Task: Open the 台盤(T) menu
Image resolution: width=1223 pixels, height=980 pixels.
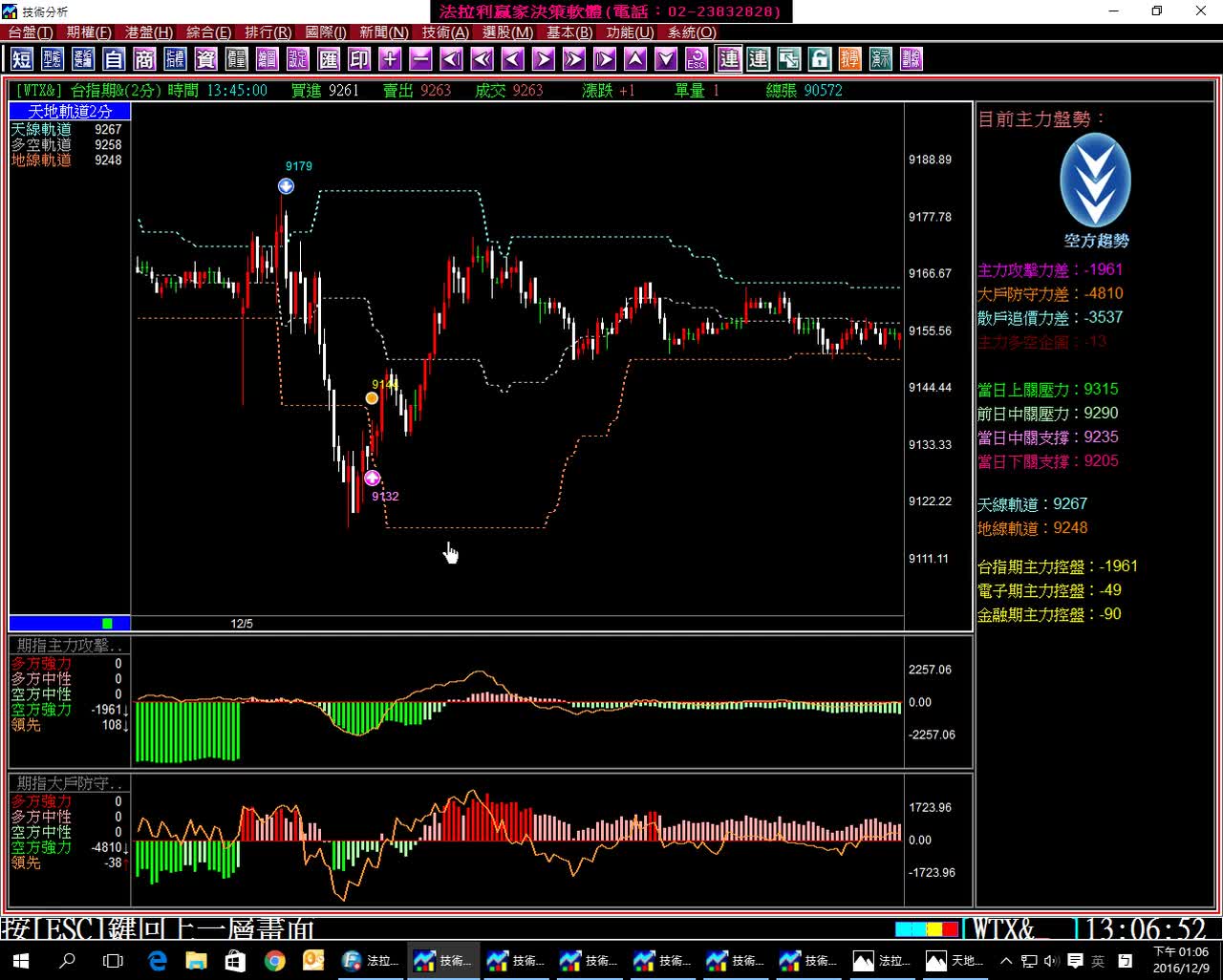Action: tap(31, 32)
